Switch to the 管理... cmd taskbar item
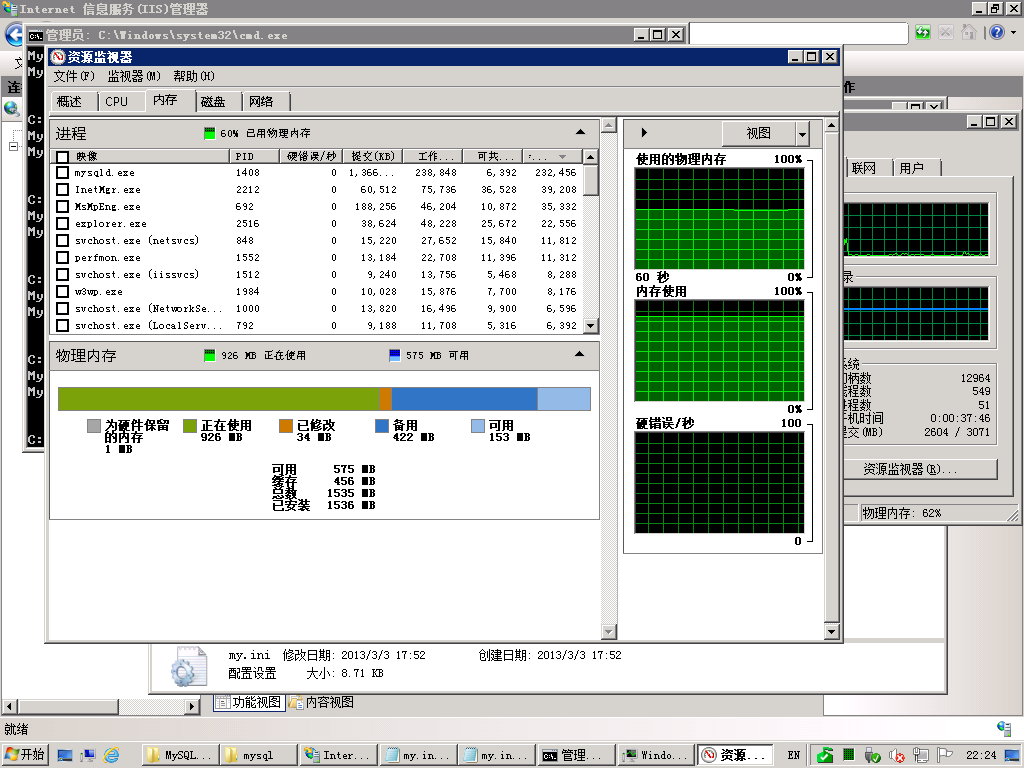This screenshot has height=768, width=1024. click(x=575, y=756)
